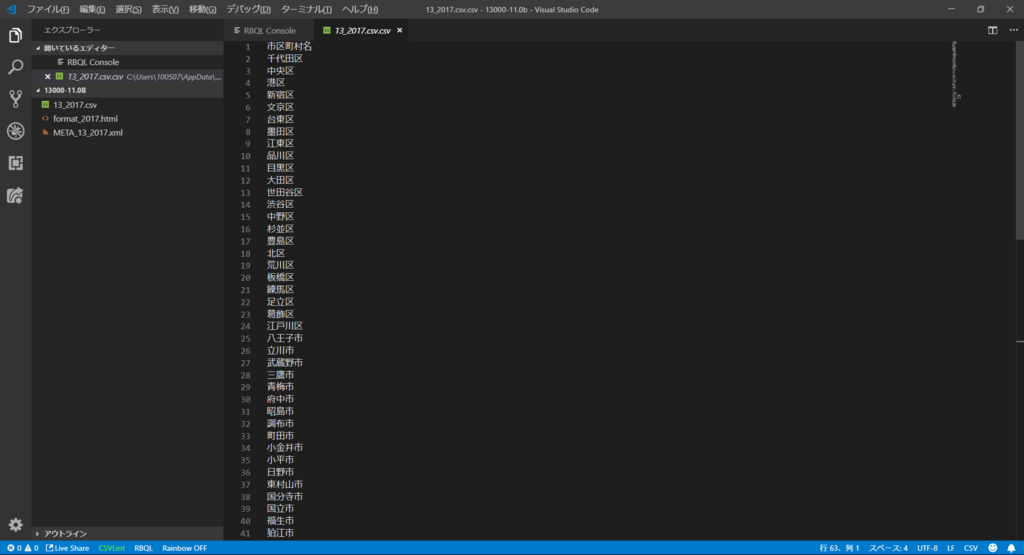Open the ヘルプ(H) menu

tap(360, 9)
